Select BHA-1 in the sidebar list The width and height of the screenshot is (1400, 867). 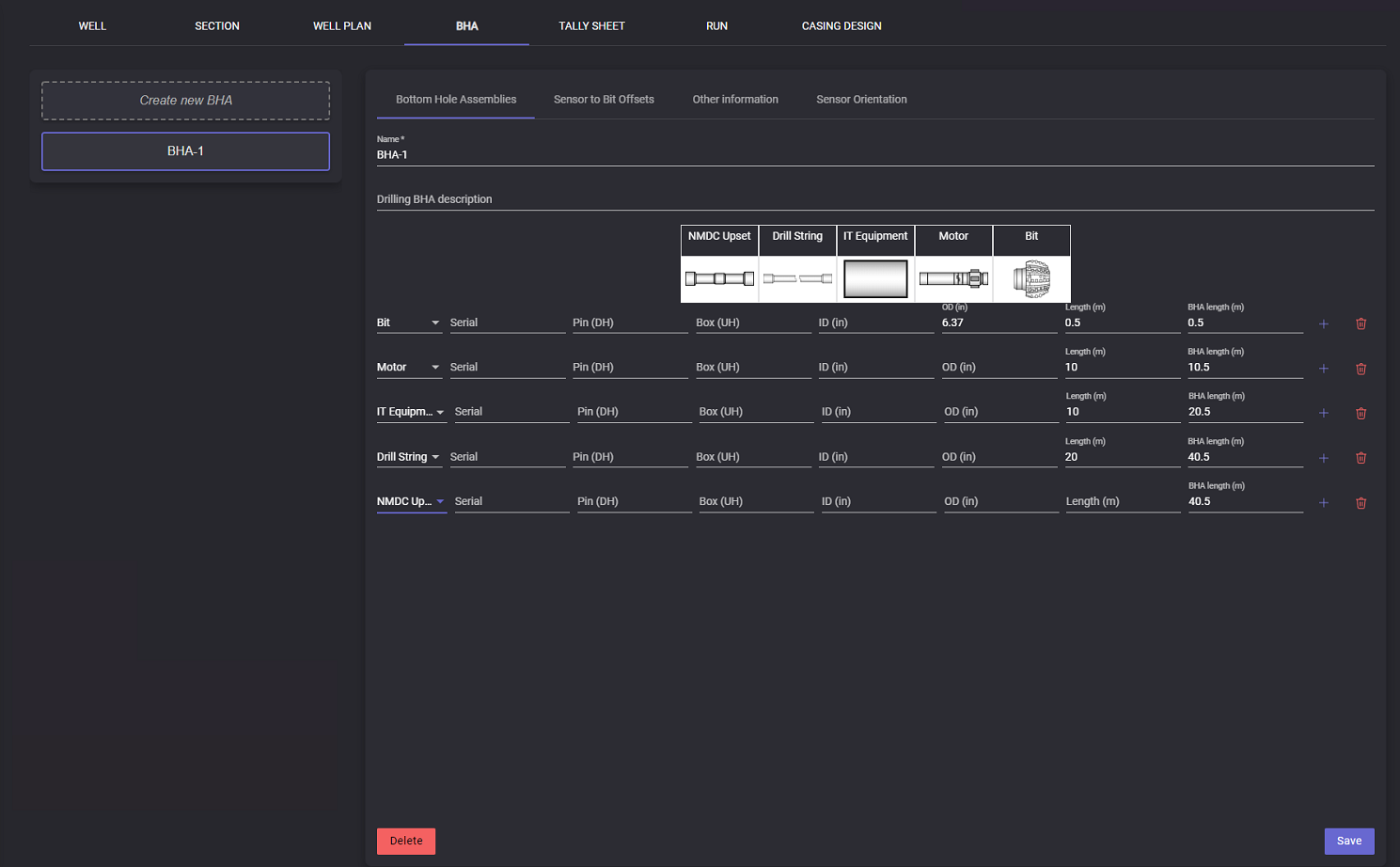coord(185,151)
